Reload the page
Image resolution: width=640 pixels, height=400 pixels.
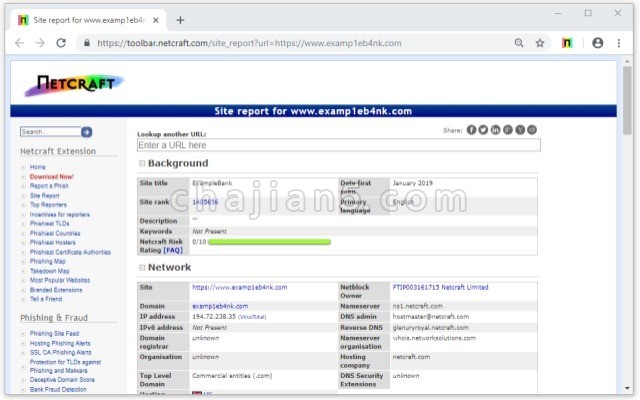(x=61, y=43)
